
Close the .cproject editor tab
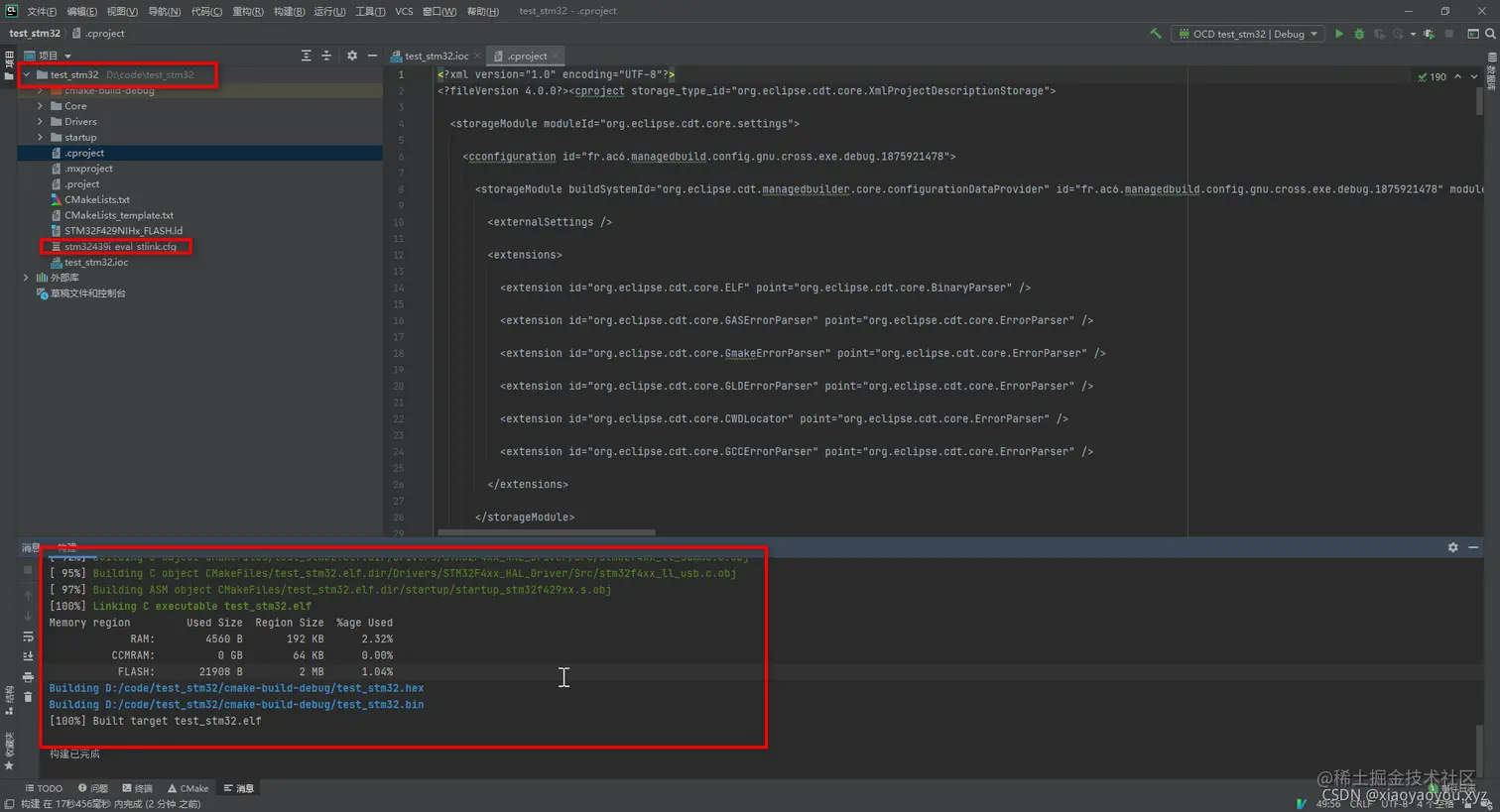(x=556, y=56)
